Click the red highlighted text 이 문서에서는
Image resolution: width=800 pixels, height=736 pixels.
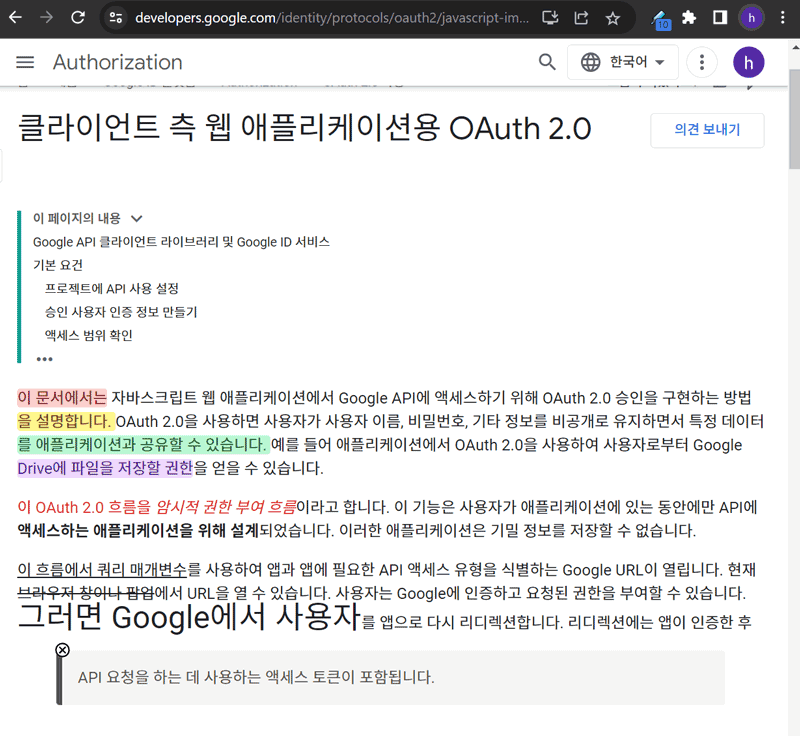click(62, 398)
